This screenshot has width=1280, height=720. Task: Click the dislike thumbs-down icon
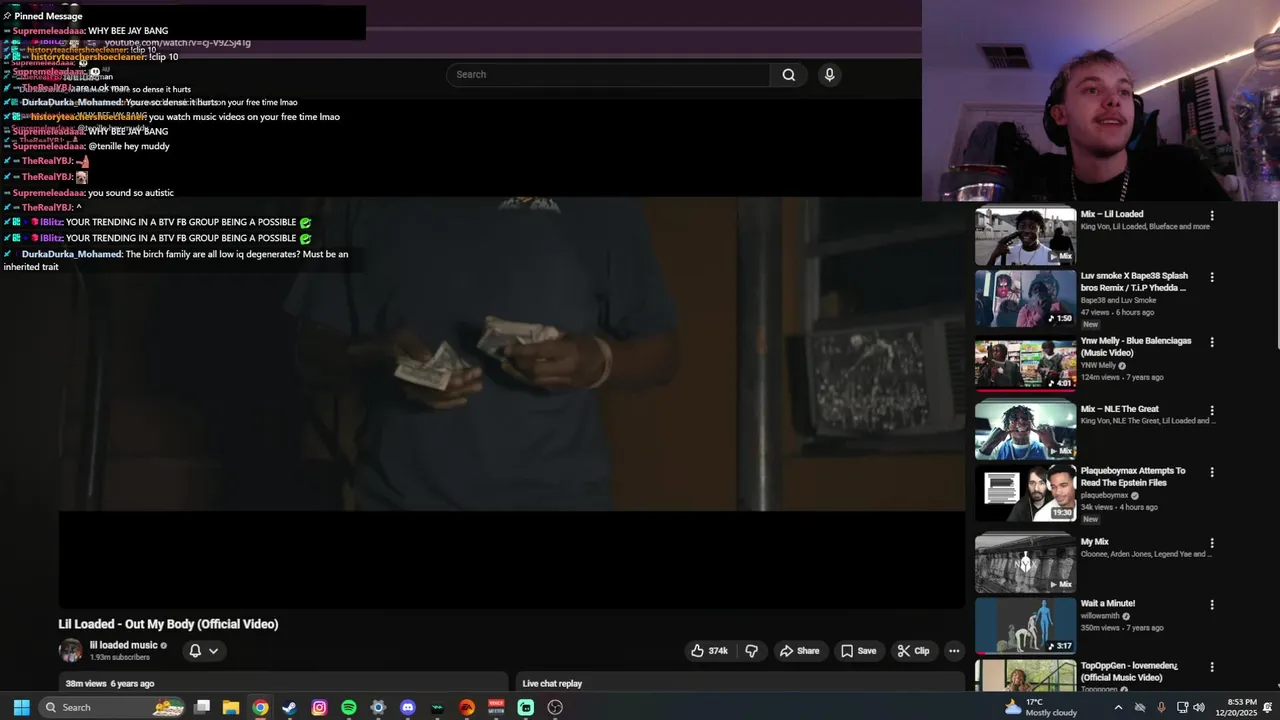[752, 651]
